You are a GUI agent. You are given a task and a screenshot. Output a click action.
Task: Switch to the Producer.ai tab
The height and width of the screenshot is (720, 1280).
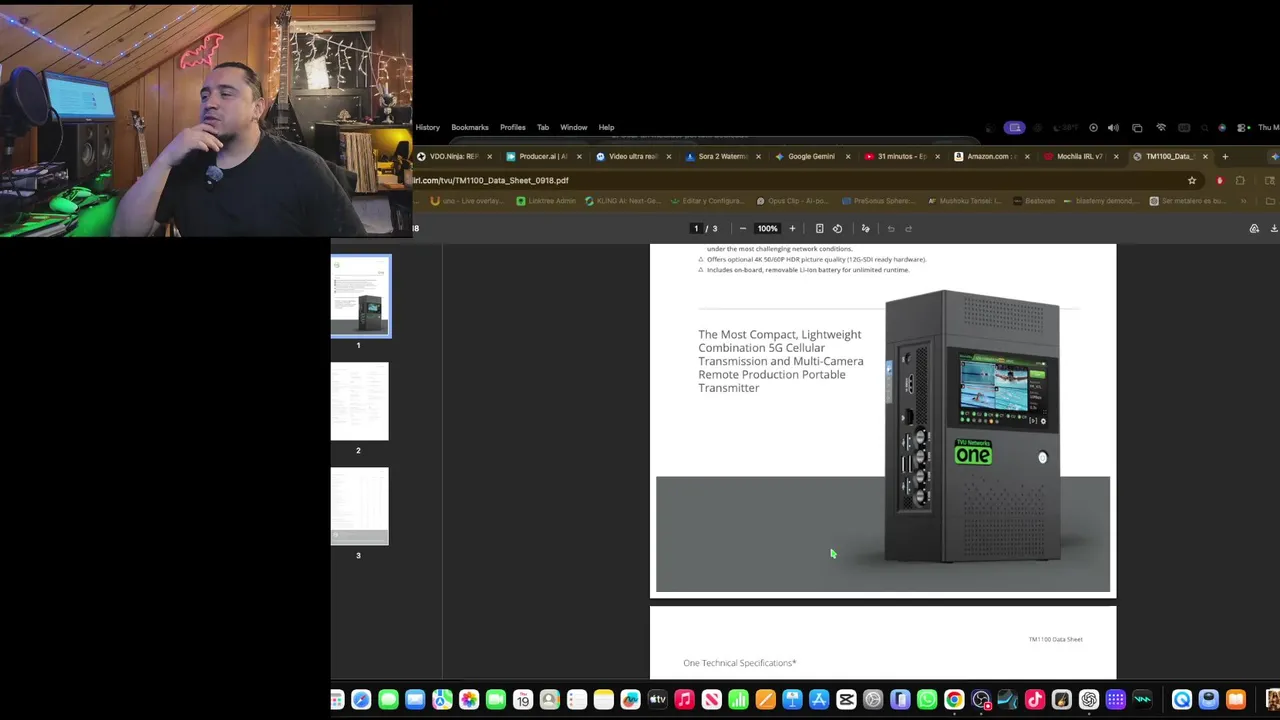click(x=543, y=156)
